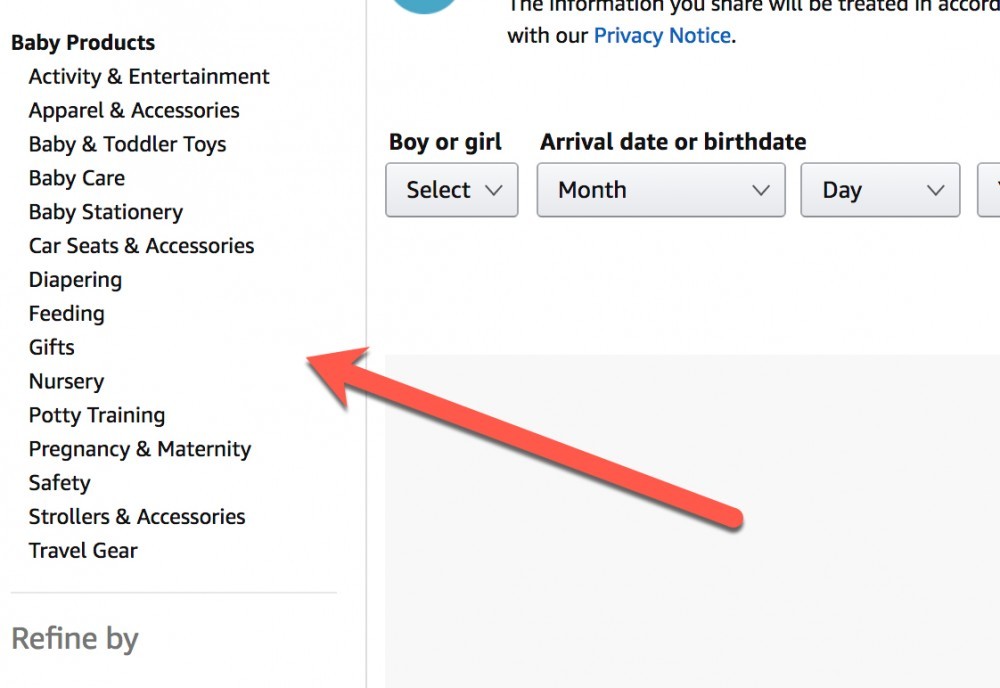The image size is (1000, 688).
Task: View Pregnancy & Maternity items
Action: [139, 449]
